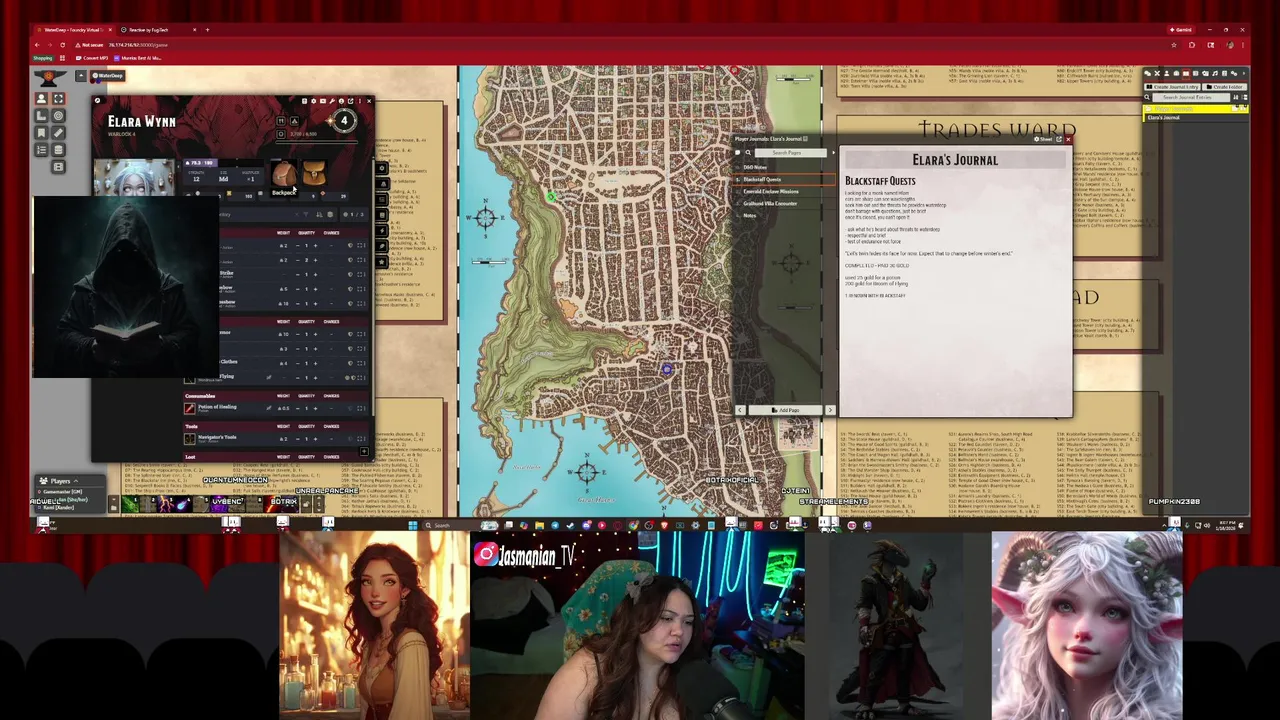Click Create Journal Entry button

tap(1172, 87)
